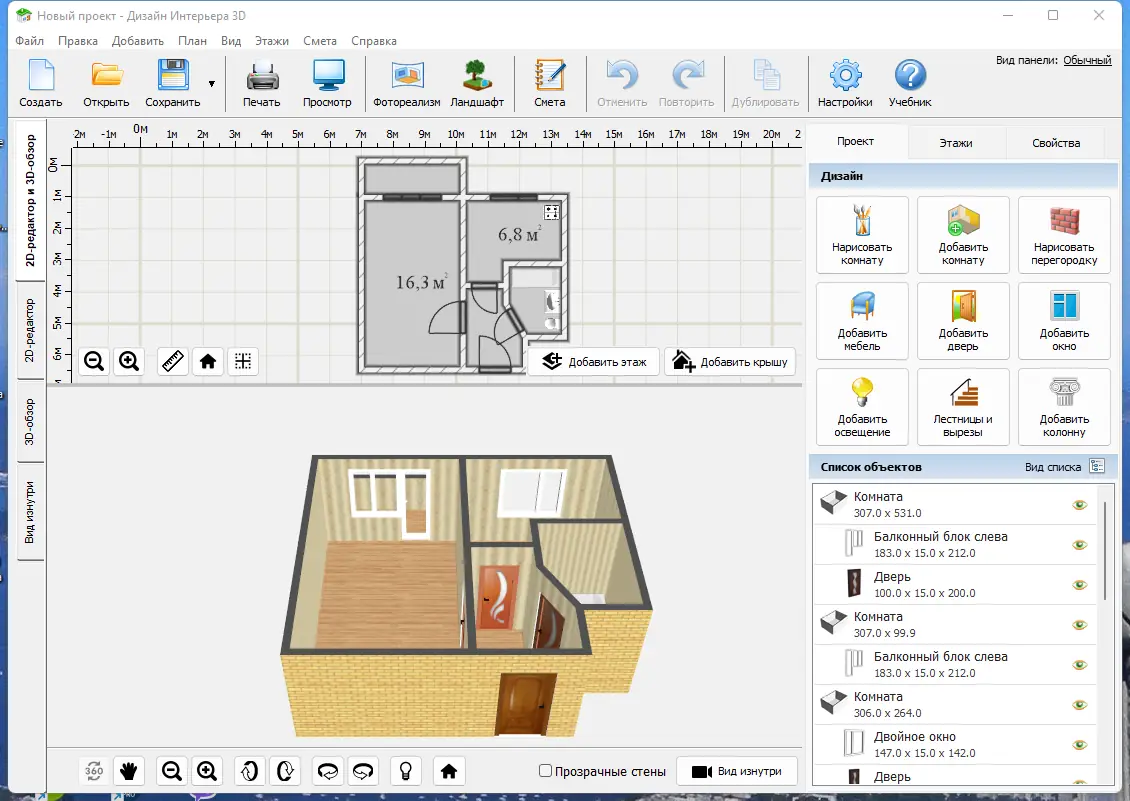The height and width of the screenshot is (801, 1130).
Task: Click the Вид изнутри camera button
Action: [x=737, y=771]
